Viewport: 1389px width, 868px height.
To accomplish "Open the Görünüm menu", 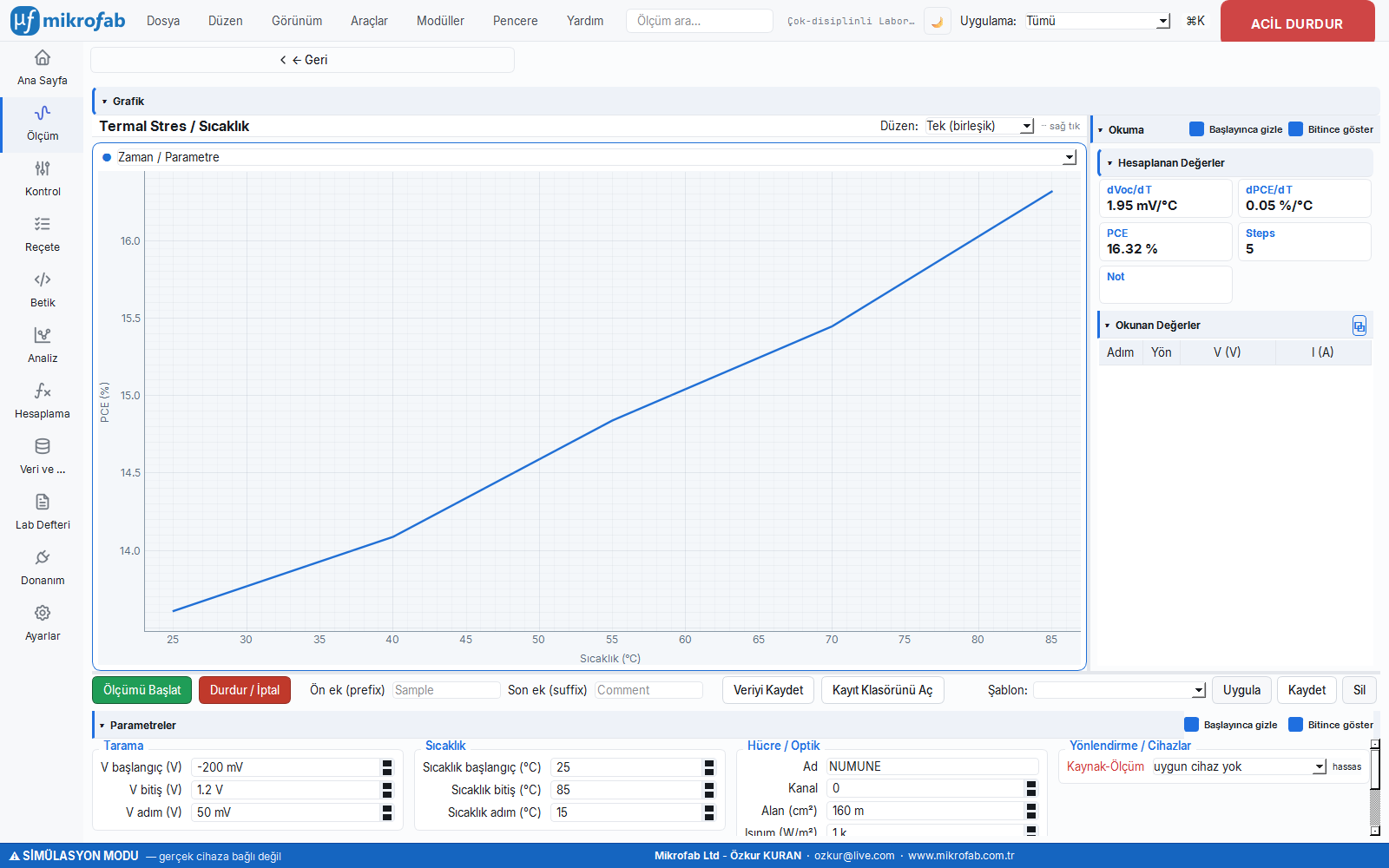I will [x=297, y=21].
